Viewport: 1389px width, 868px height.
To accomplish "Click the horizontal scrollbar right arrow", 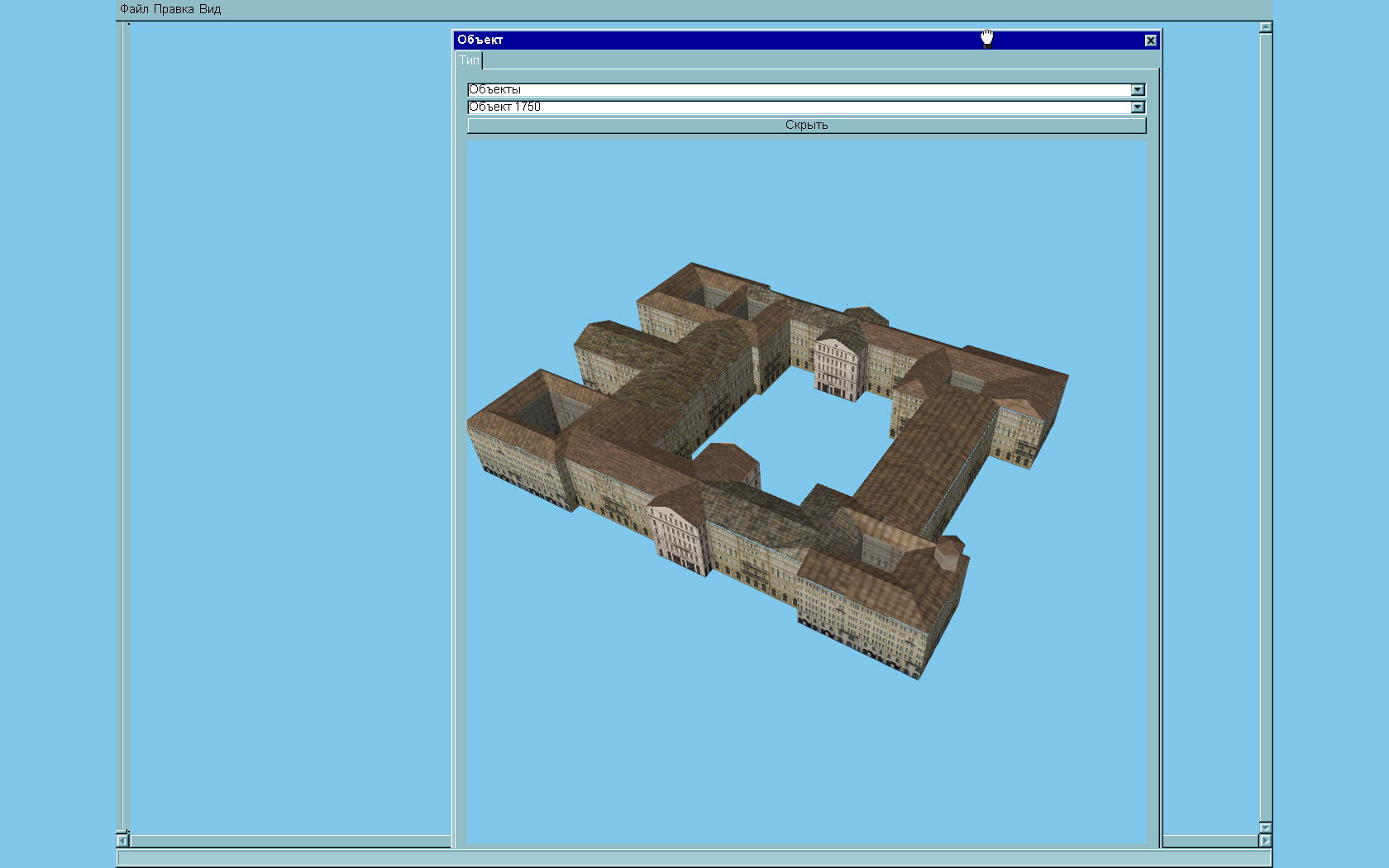I will pyautogui.click(x=1265, y=841).
